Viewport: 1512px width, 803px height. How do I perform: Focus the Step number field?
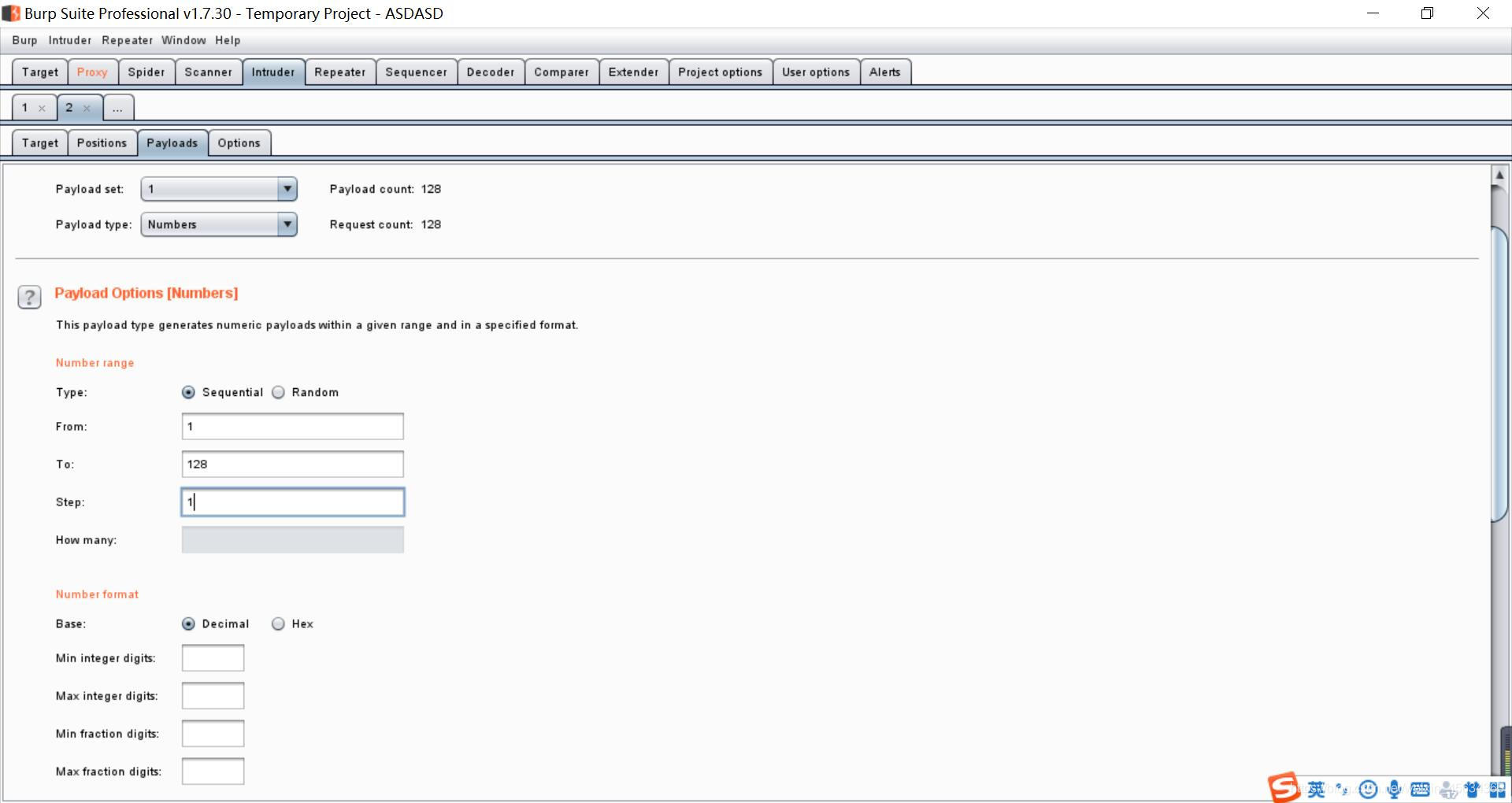(293, 502)
